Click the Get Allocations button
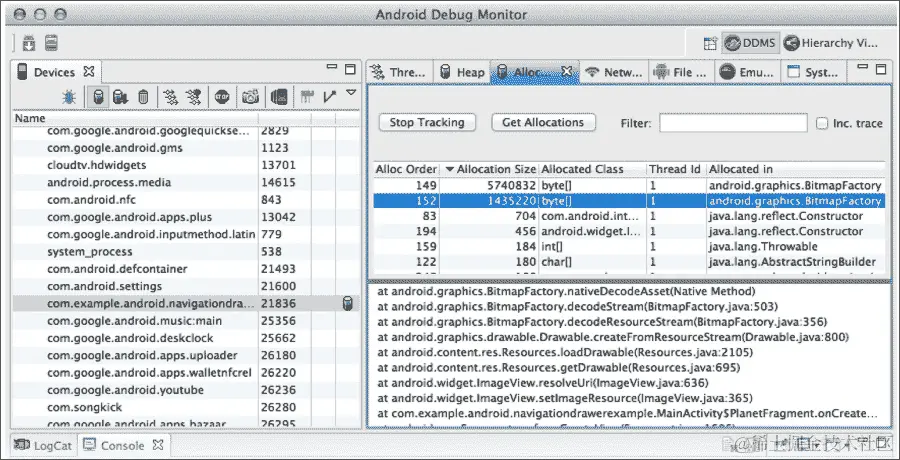The width and height of the screenshot is (900, 460). pos(543,122)
